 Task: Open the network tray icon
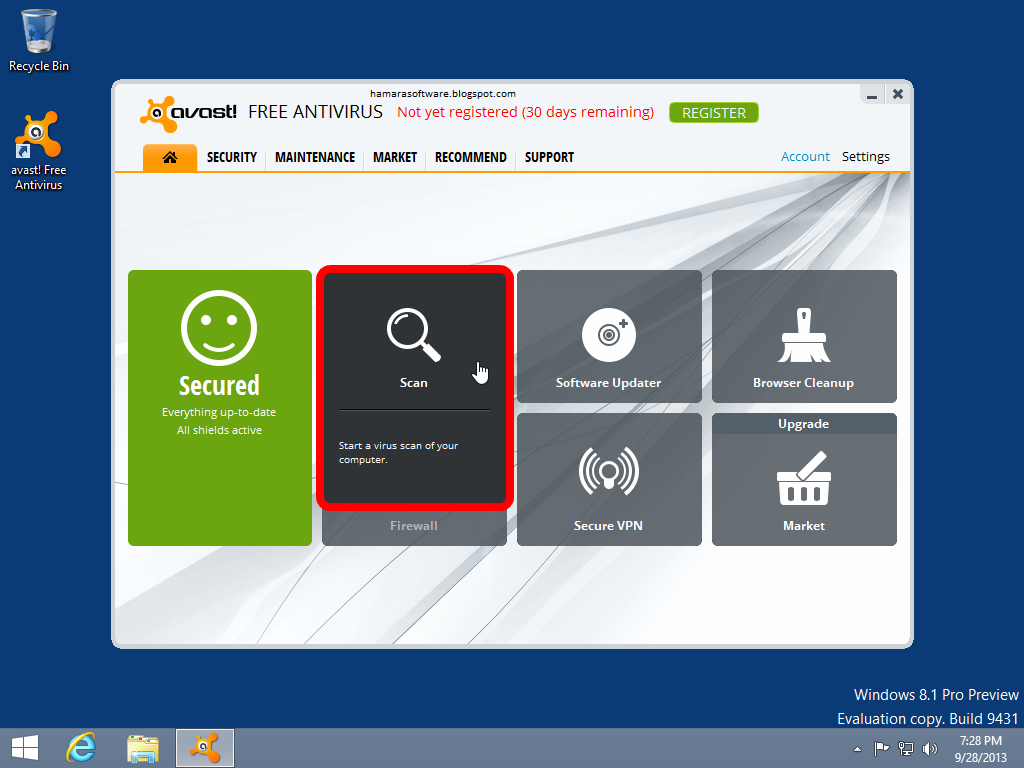tap(906, 748)
